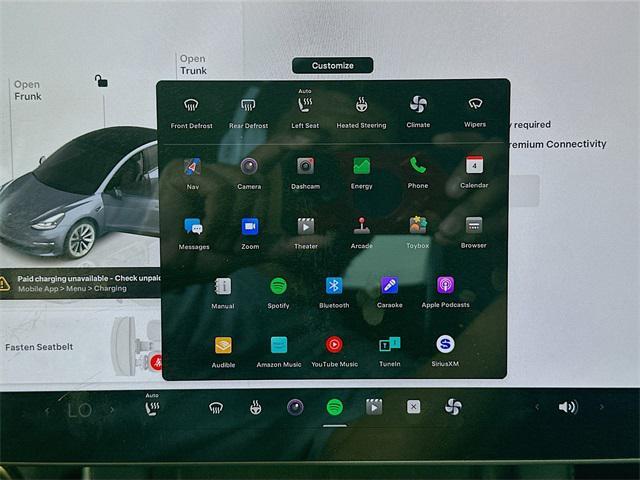Open Apple Podcasts
640x480 pixels.
[445, 292]
